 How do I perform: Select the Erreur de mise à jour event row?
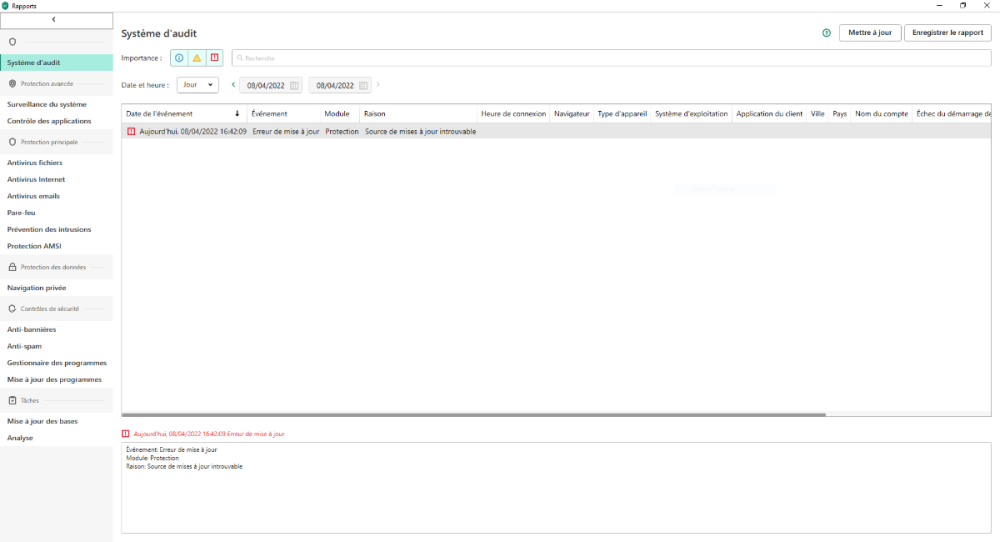click(x=556, y=131)
